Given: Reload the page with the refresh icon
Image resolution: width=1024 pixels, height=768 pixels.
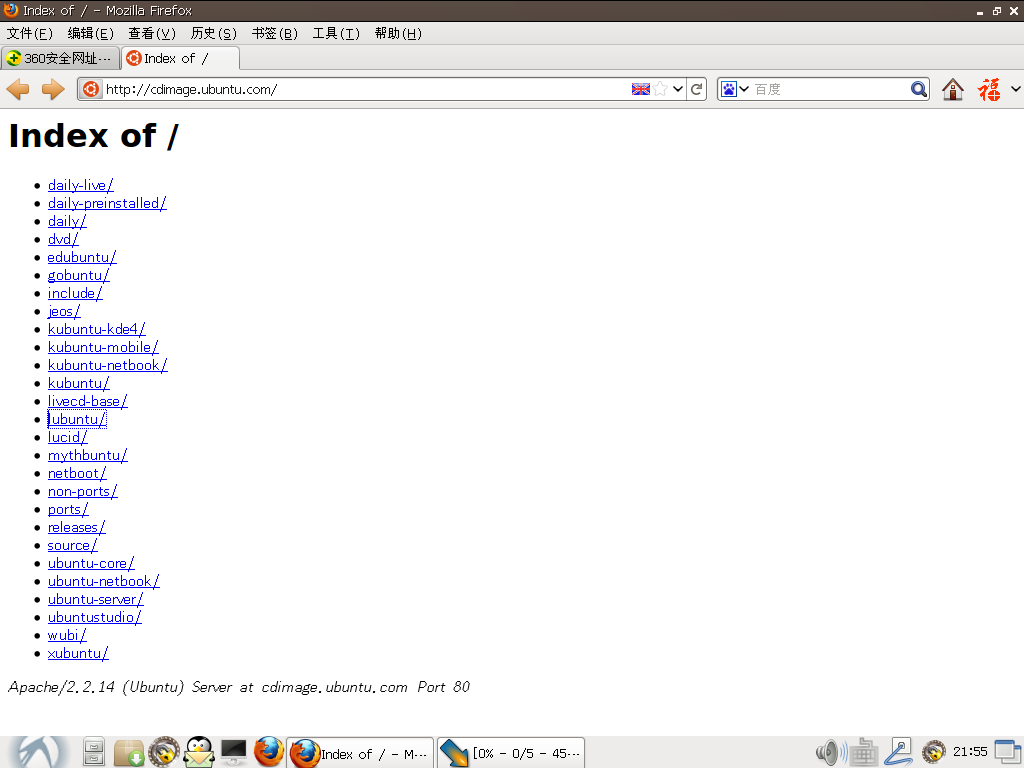Looking at the screenshot, I should coord(697,89).
